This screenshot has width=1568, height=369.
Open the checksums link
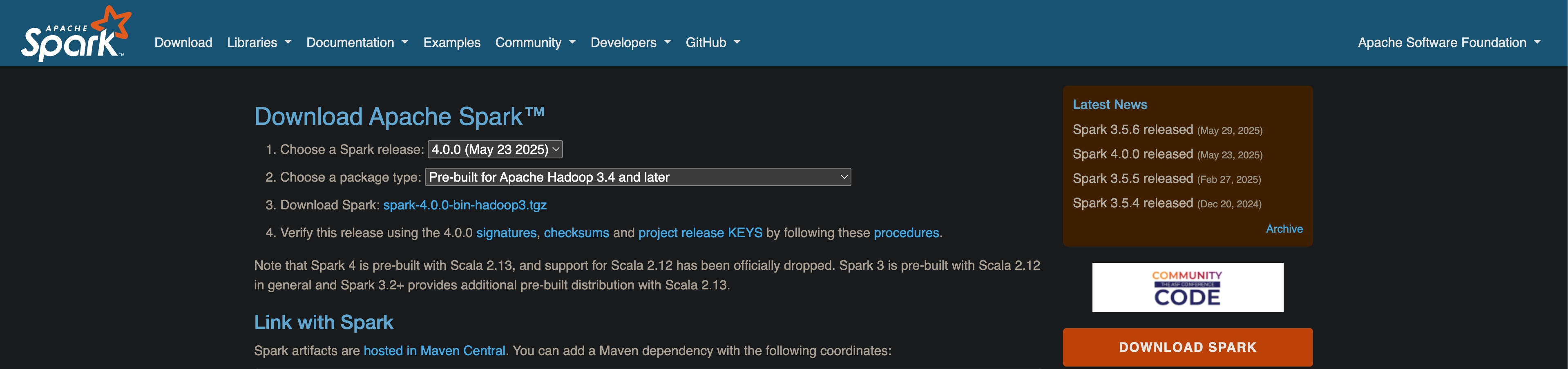click(576, 233)
